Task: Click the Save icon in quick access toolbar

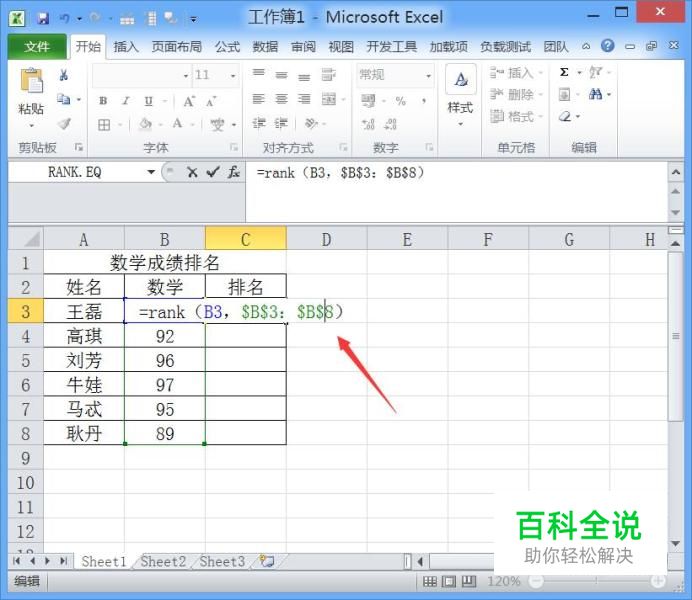Action: [x=43, y=18]
